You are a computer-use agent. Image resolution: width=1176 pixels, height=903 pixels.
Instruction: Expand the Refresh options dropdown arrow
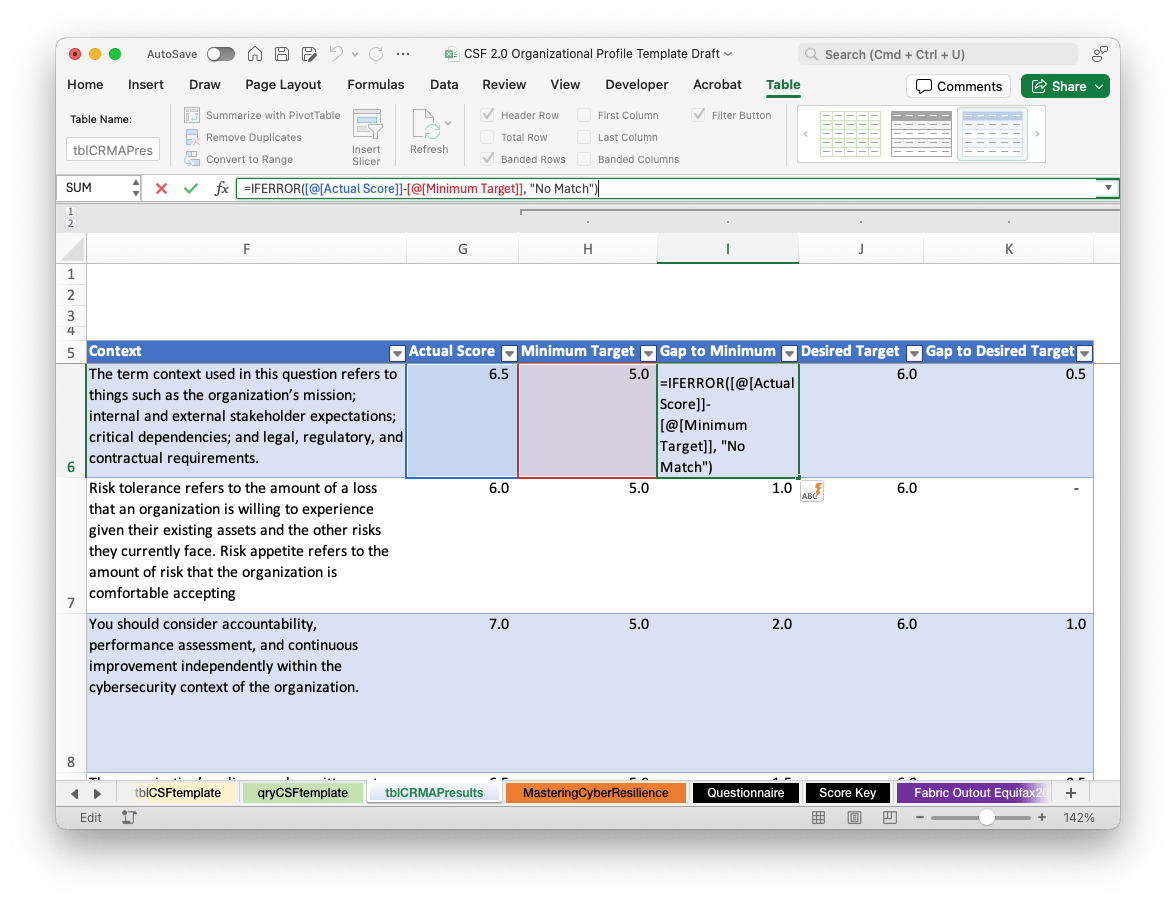point(448,123)
